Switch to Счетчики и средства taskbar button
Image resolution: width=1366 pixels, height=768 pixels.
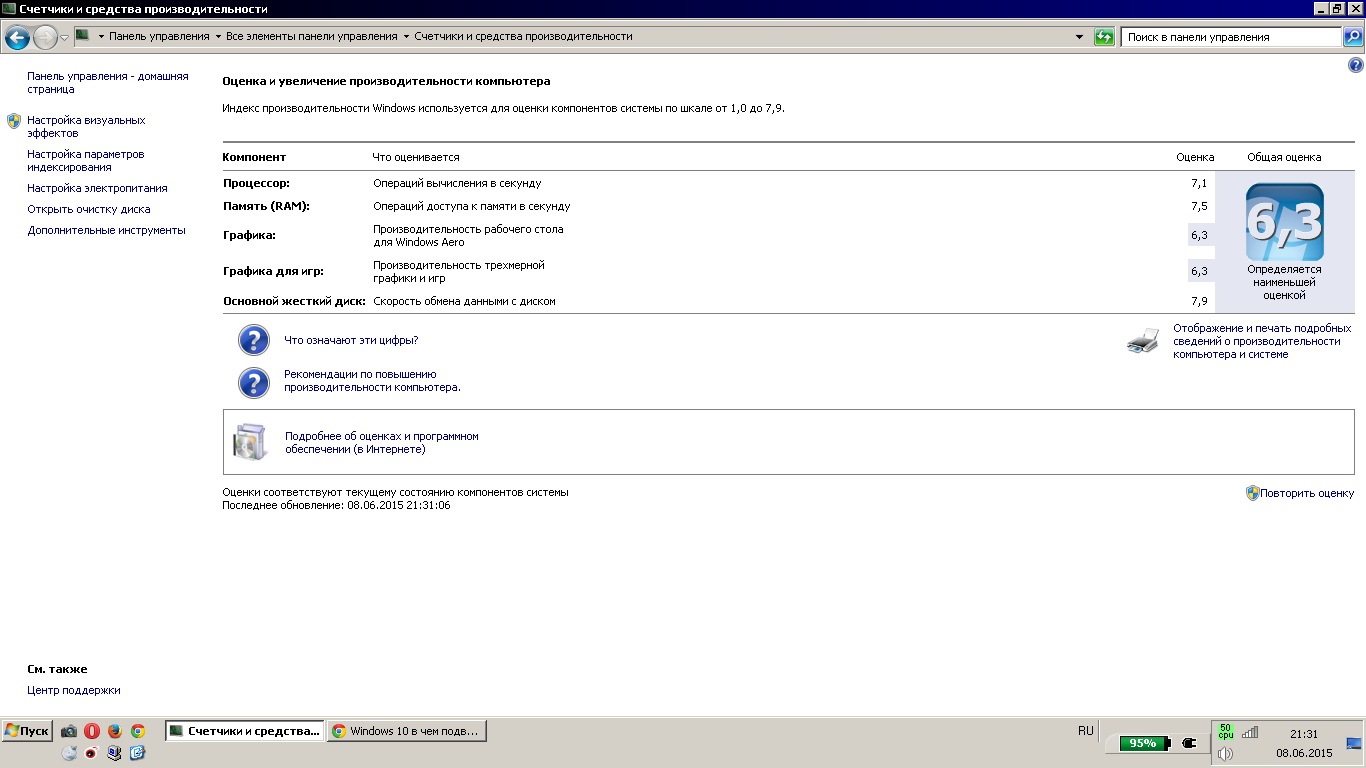tap(245, 731)
